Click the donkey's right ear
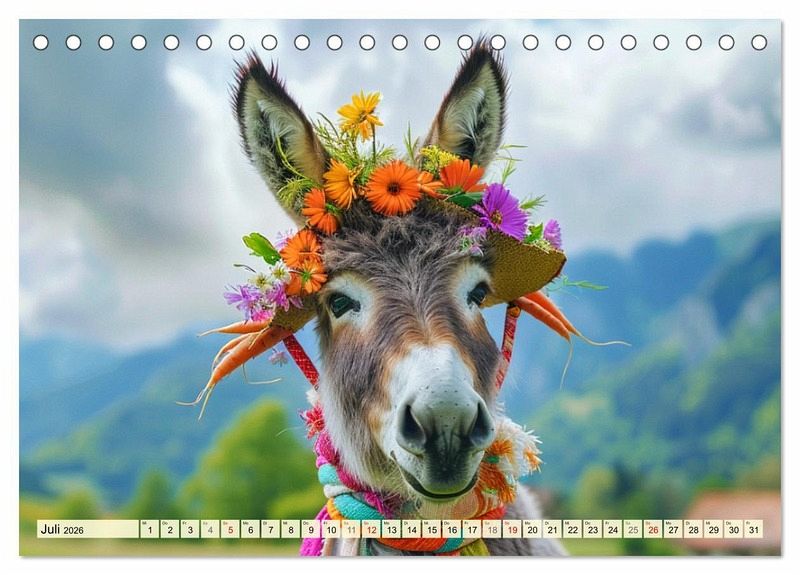This screenshot has height=575, width=800. 470,105
